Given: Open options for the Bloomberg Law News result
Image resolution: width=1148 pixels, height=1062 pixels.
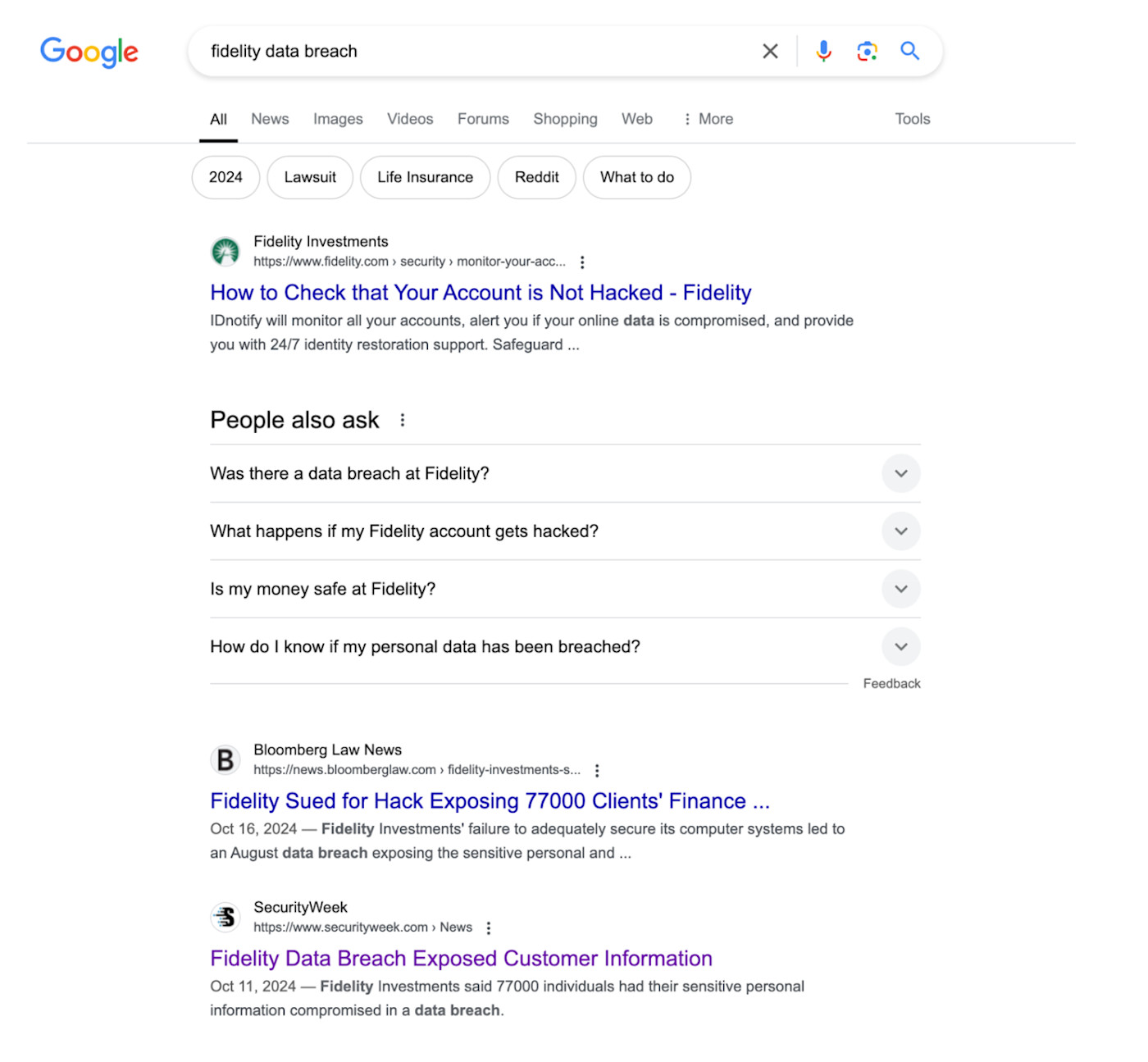Looking at the screenshot, I should [596, 770].
